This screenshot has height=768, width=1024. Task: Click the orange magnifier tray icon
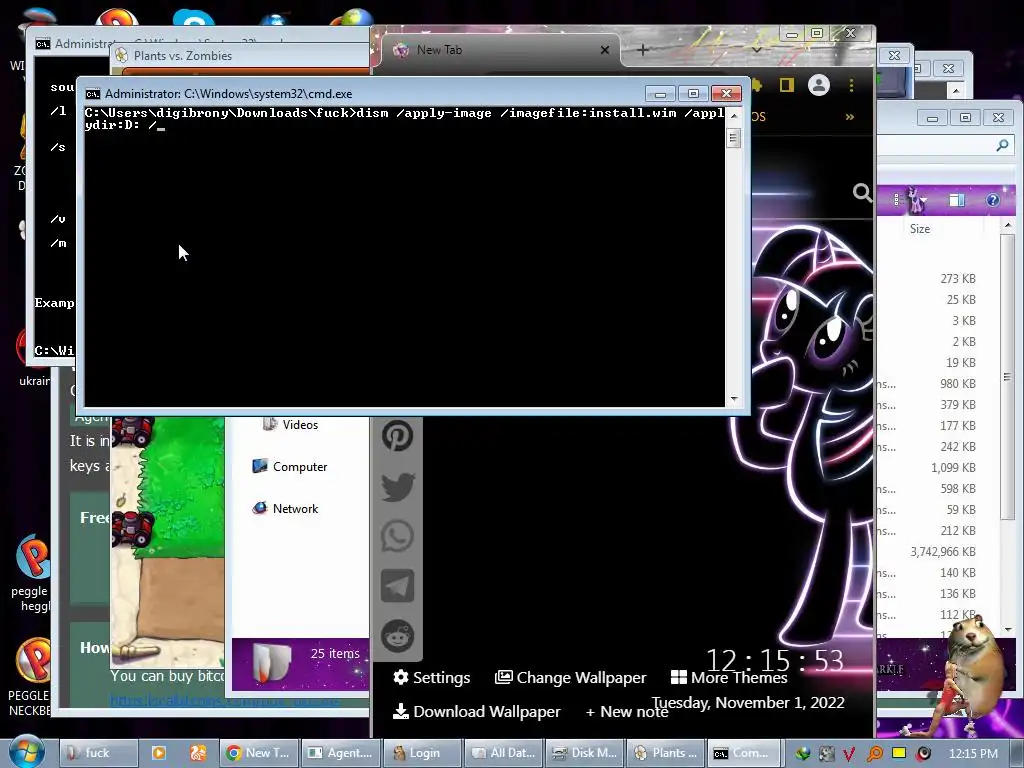tap(874, 754)
